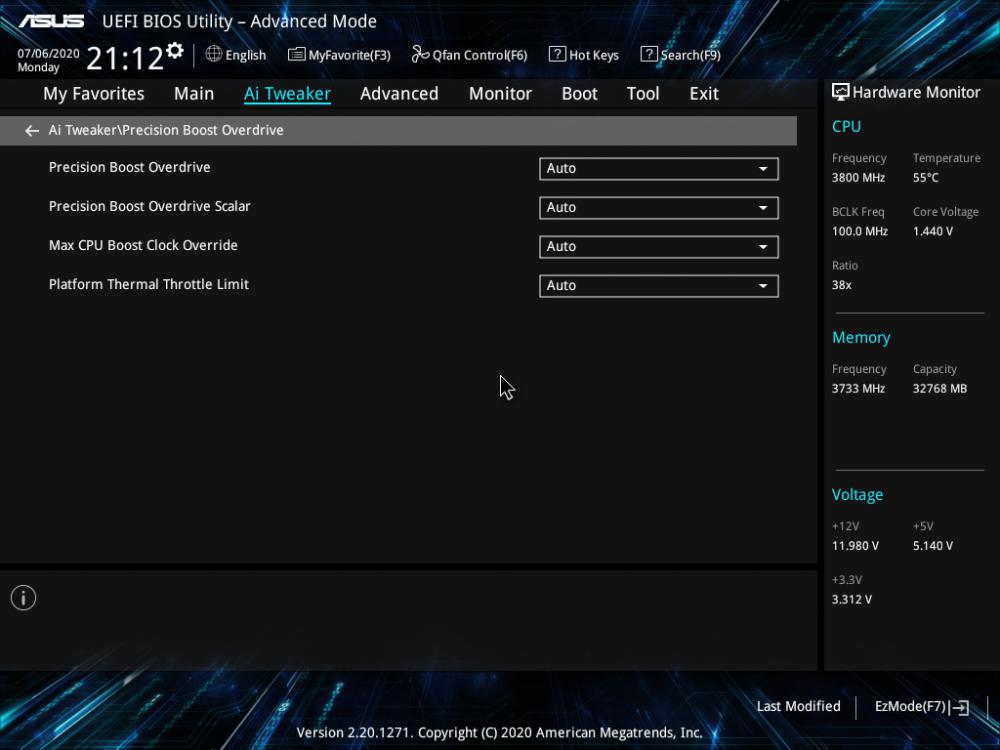Viewport: 1000px width, 750px height.
Task: Click the 11.980 V reading
Action: pyautogui.click(x=855, y=546)
